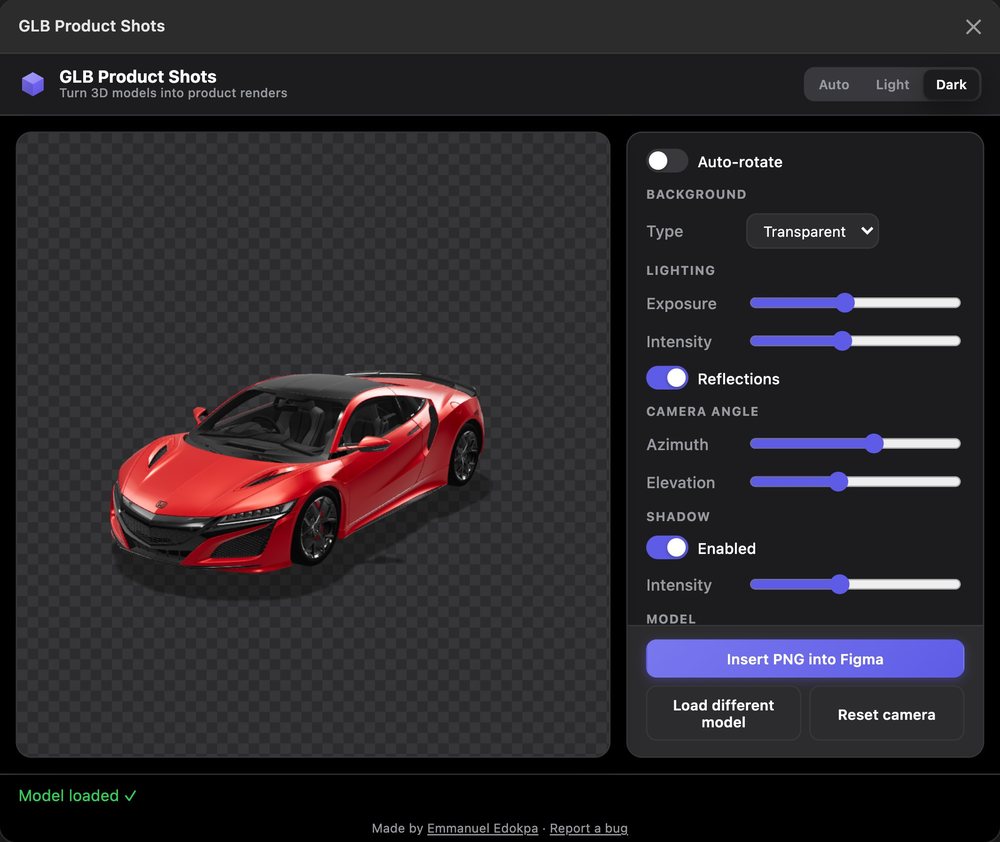Select the Dark theme option
Screen dimensions: 1000x842
coord(950,84)
